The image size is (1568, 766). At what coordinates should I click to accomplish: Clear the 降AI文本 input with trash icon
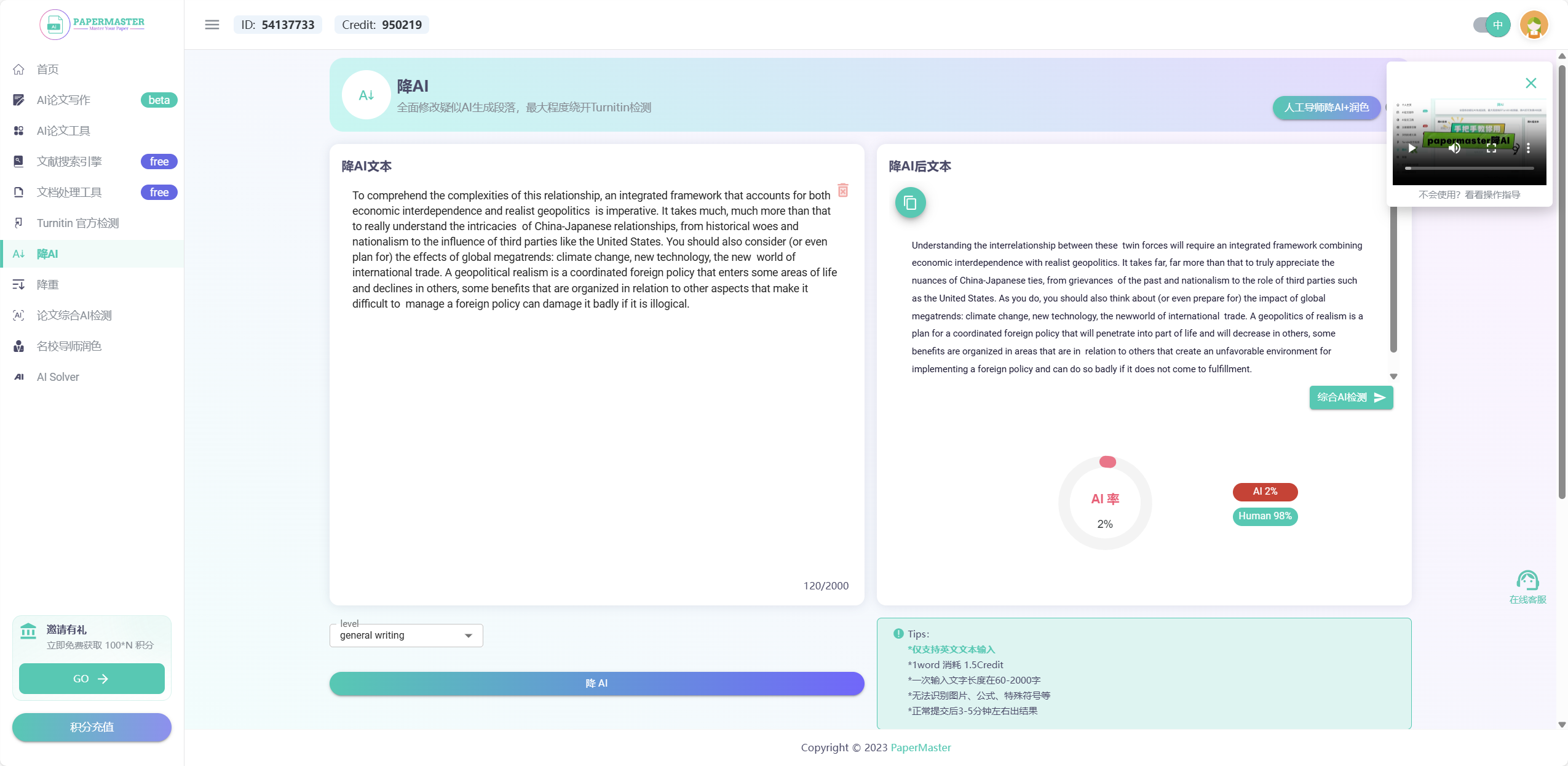tap(842, 191)
